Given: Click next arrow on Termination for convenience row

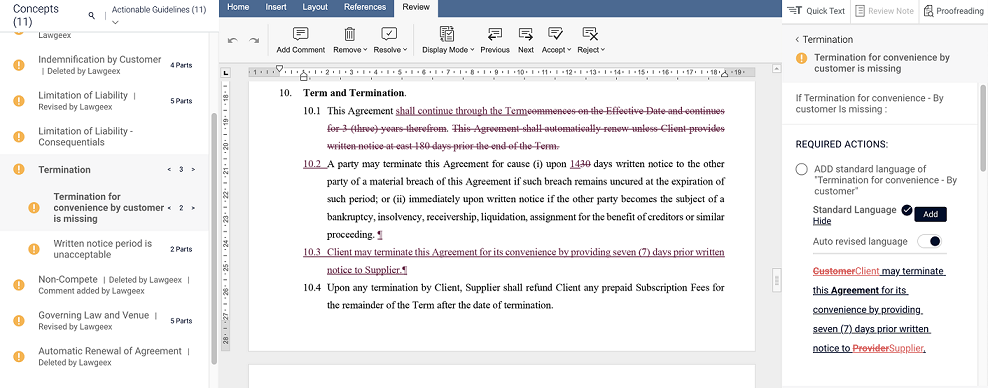Looking at the screenshot, I should tap(193, 208).
